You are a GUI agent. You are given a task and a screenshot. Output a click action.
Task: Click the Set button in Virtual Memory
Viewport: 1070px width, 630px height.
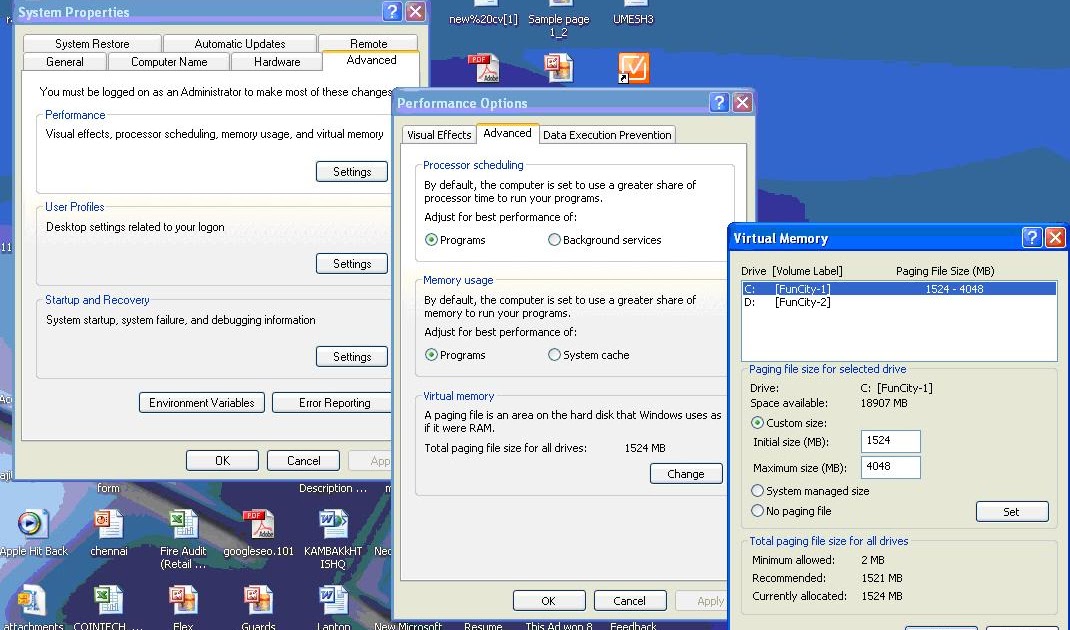pyautogui.click(x=1012, y=511)
